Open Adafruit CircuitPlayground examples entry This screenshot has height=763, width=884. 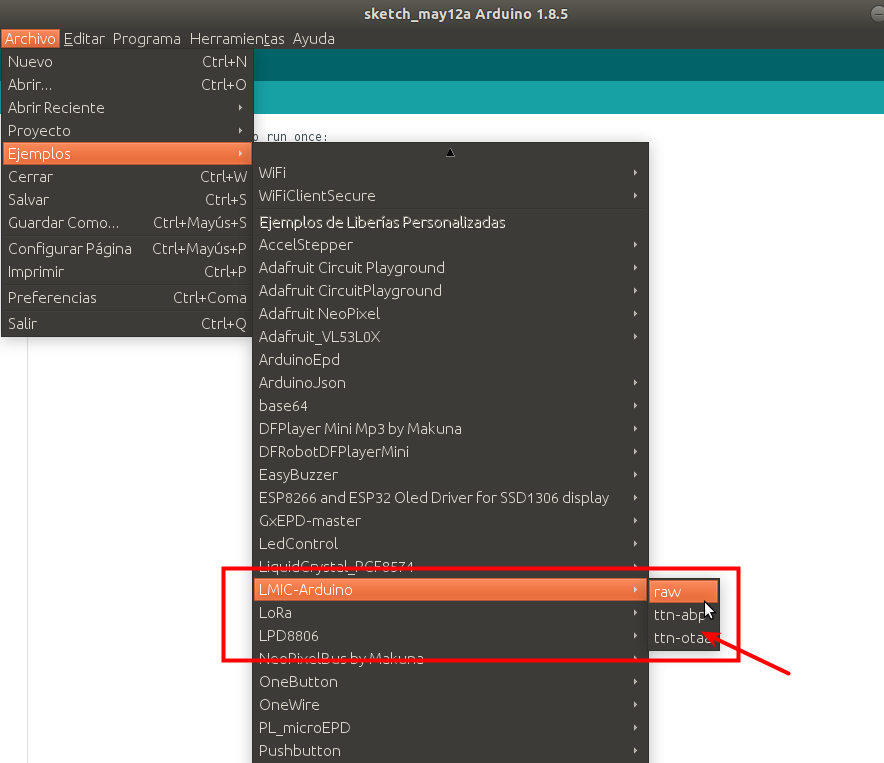450,290
